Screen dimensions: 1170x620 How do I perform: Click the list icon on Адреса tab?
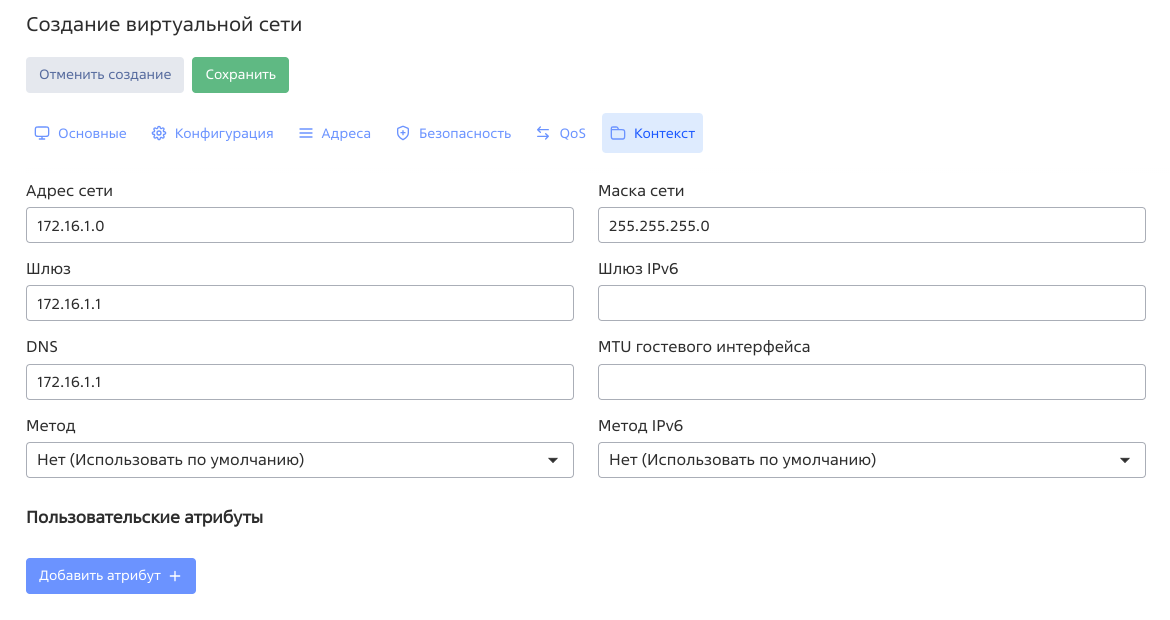pos(306,133)
